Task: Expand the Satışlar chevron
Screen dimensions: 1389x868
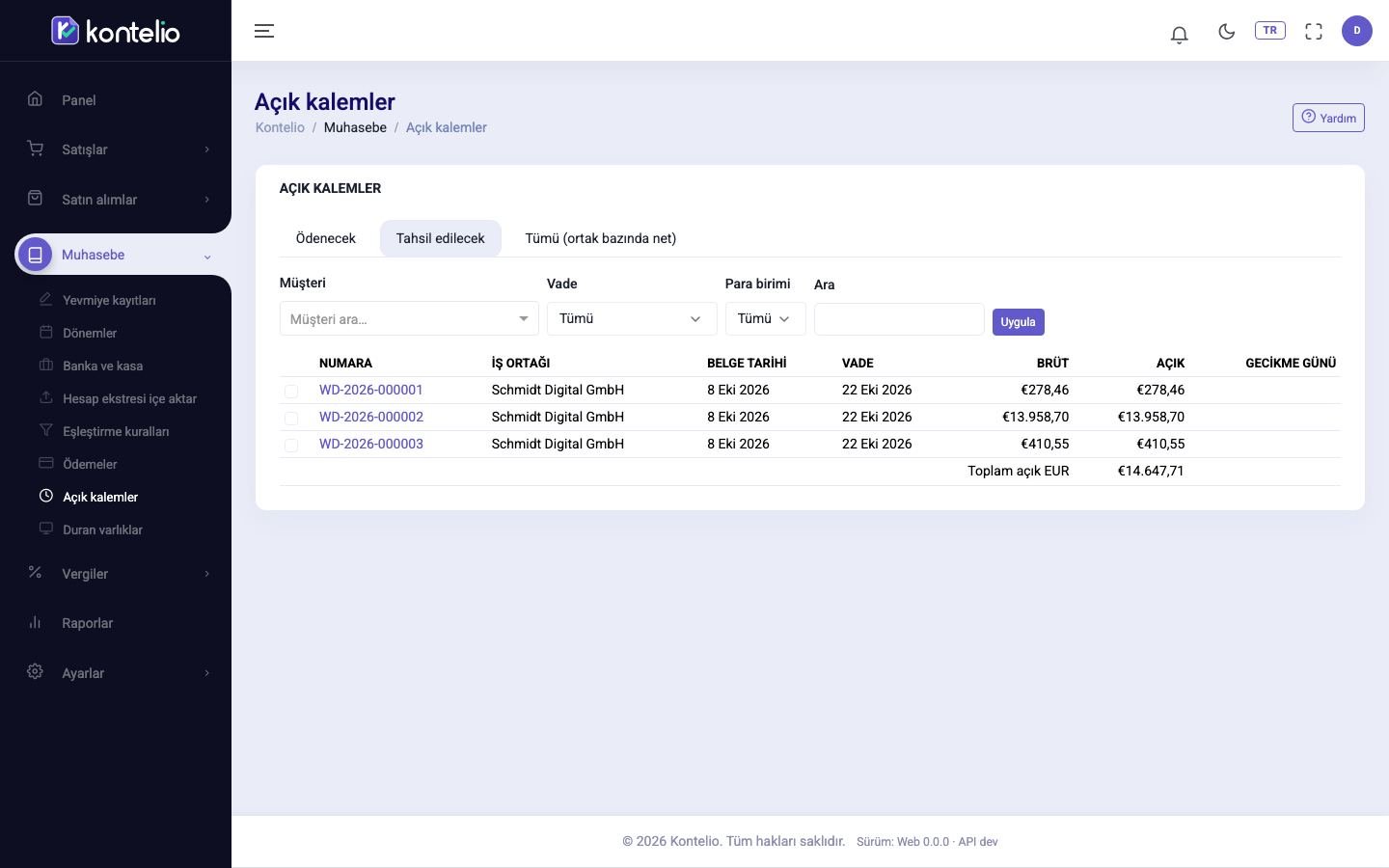Action: pyautogui.click(x=206, y=149)
